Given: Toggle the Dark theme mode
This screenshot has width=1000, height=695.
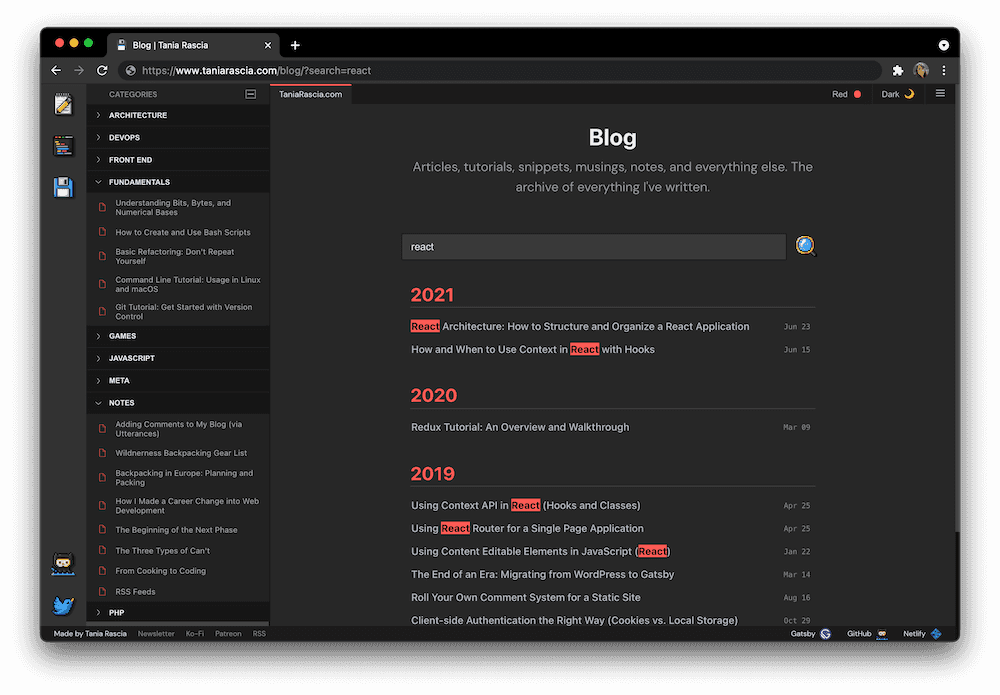Looking at the screenshot, I should (897, 94).
